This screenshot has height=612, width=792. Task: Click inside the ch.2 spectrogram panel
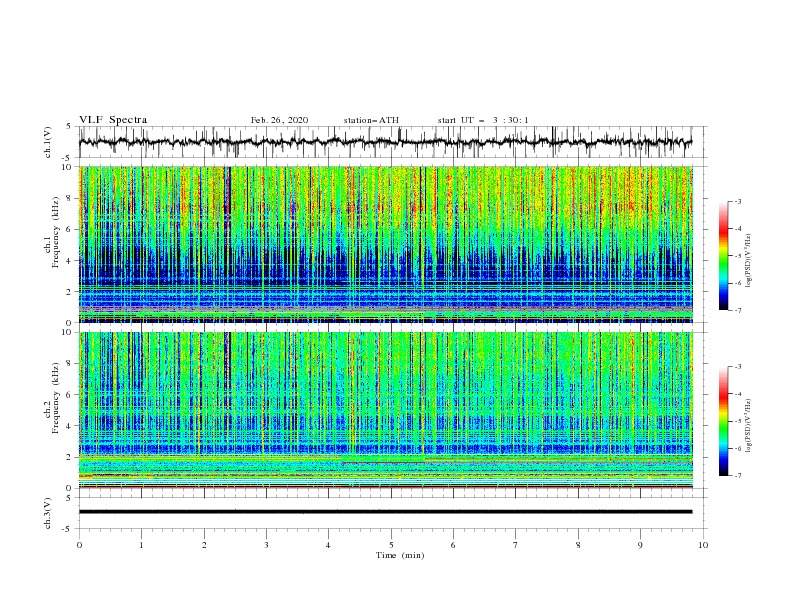(386, 410)
